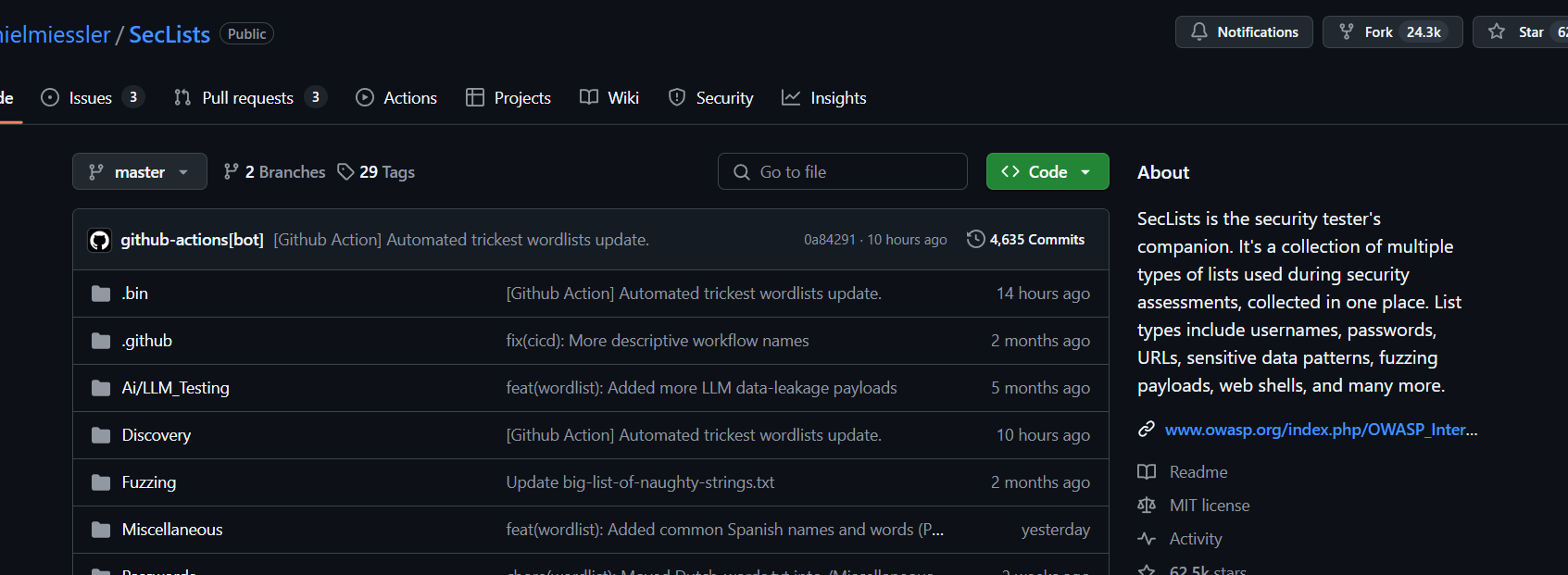Click the Activity pulse icon
The image size is (1568, 575).
1147,539
